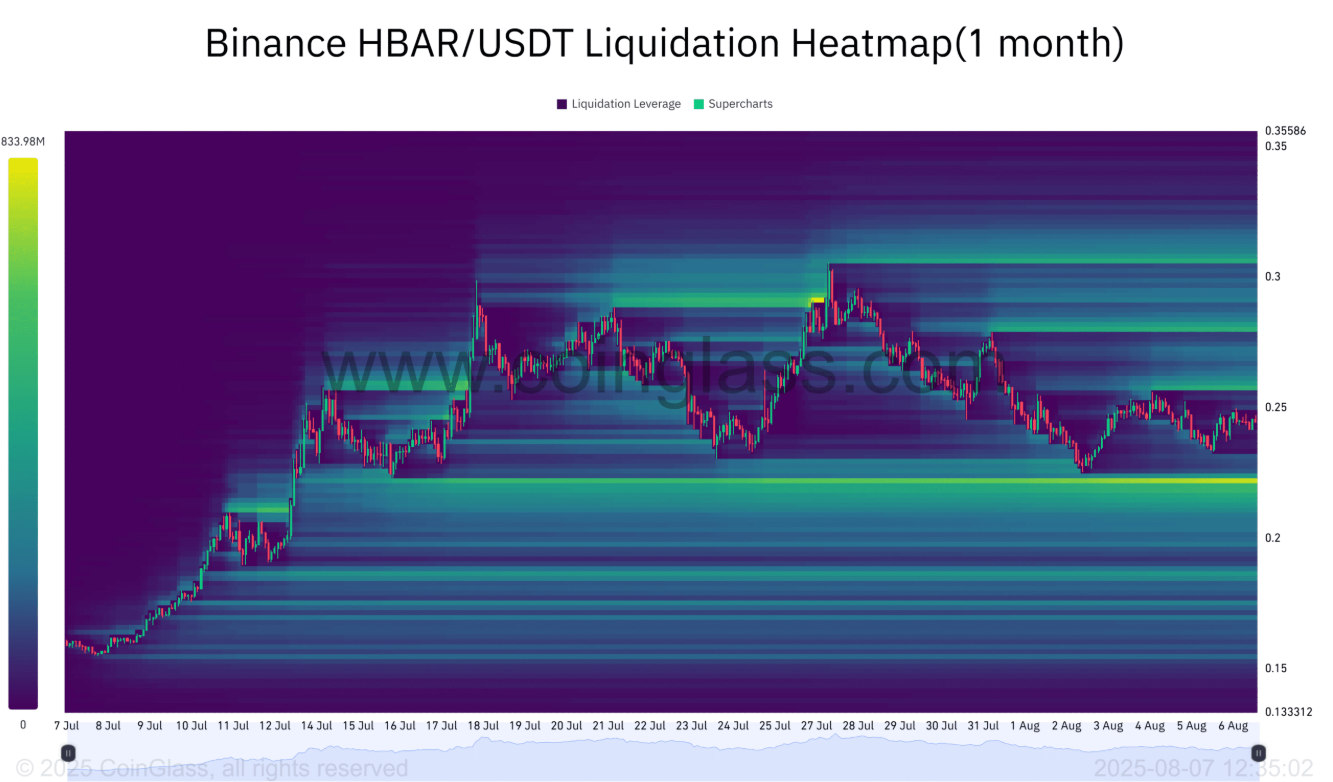
Task: Click the green Supercharts legend swatch
Action: point(699,104)
